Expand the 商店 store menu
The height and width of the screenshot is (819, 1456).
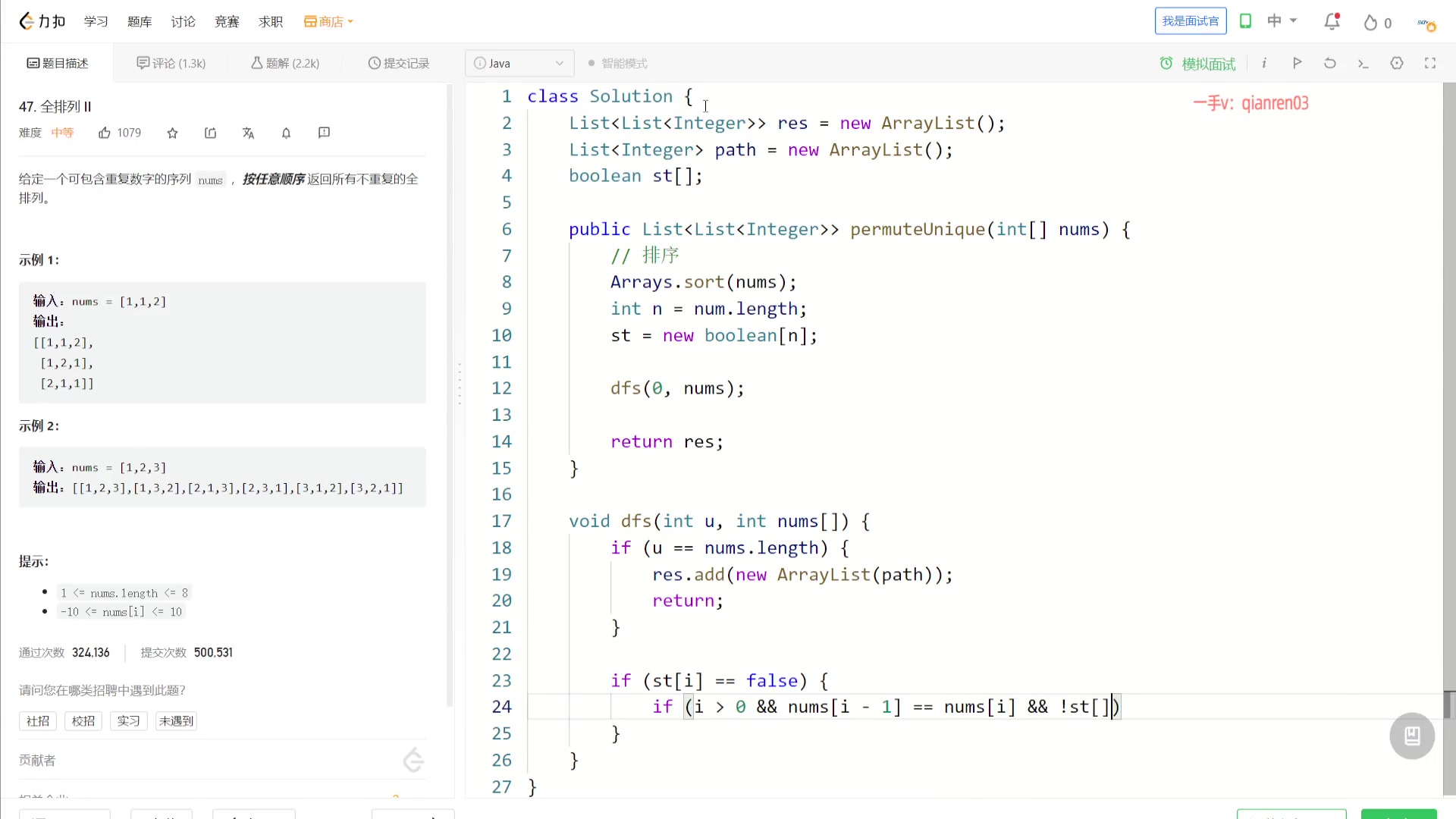[328, 22]
